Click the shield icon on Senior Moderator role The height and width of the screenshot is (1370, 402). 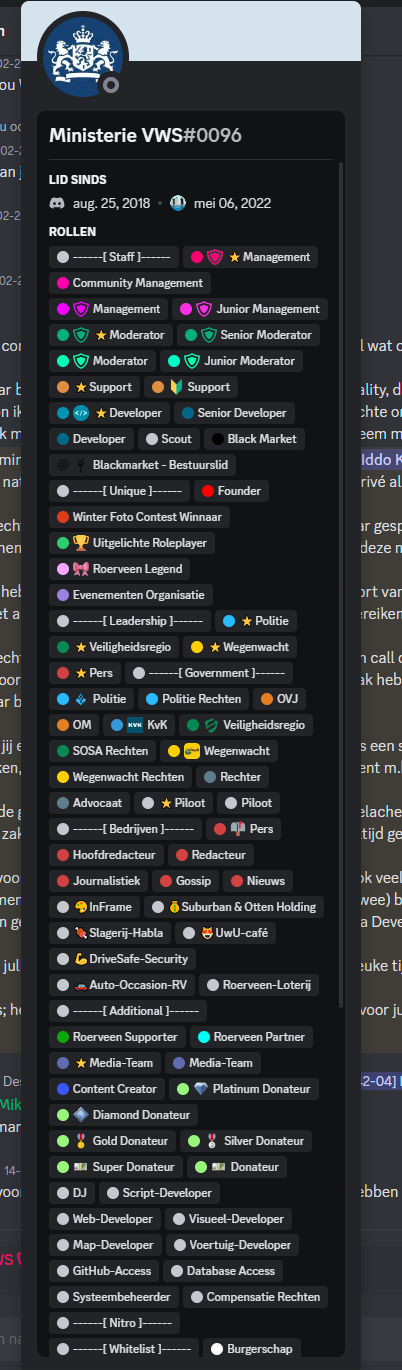[209, 335]
